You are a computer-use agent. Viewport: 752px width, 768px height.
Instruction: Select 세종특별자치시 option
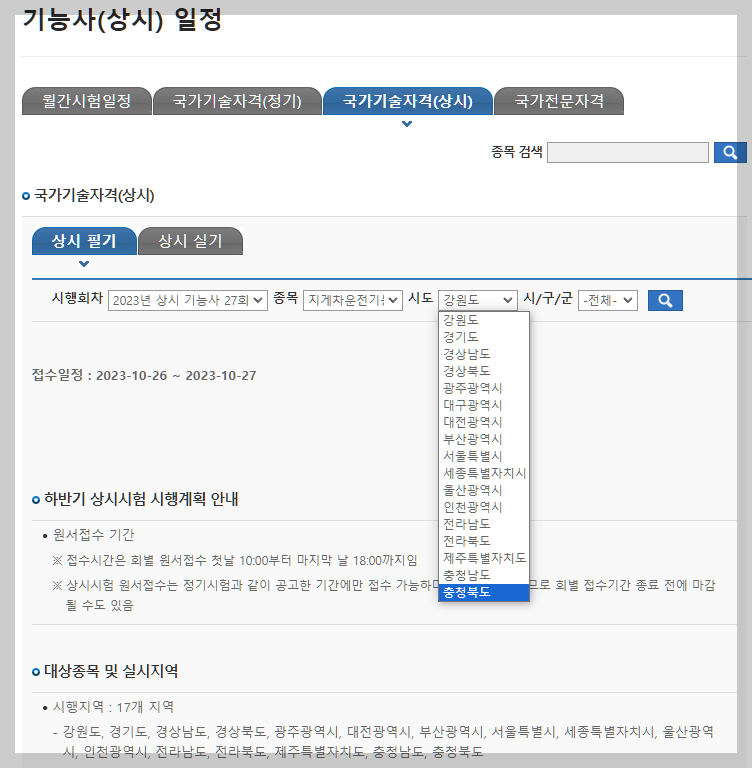click(x=484, y=473)
